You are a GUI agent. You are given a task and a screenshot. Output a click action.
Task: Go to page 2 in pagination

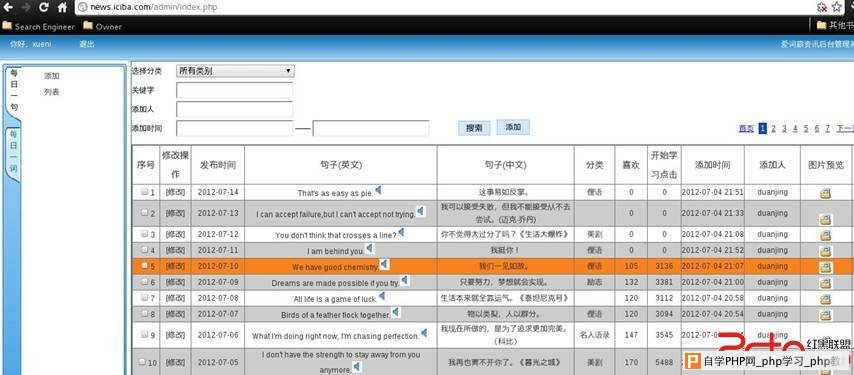coord(773,128)
